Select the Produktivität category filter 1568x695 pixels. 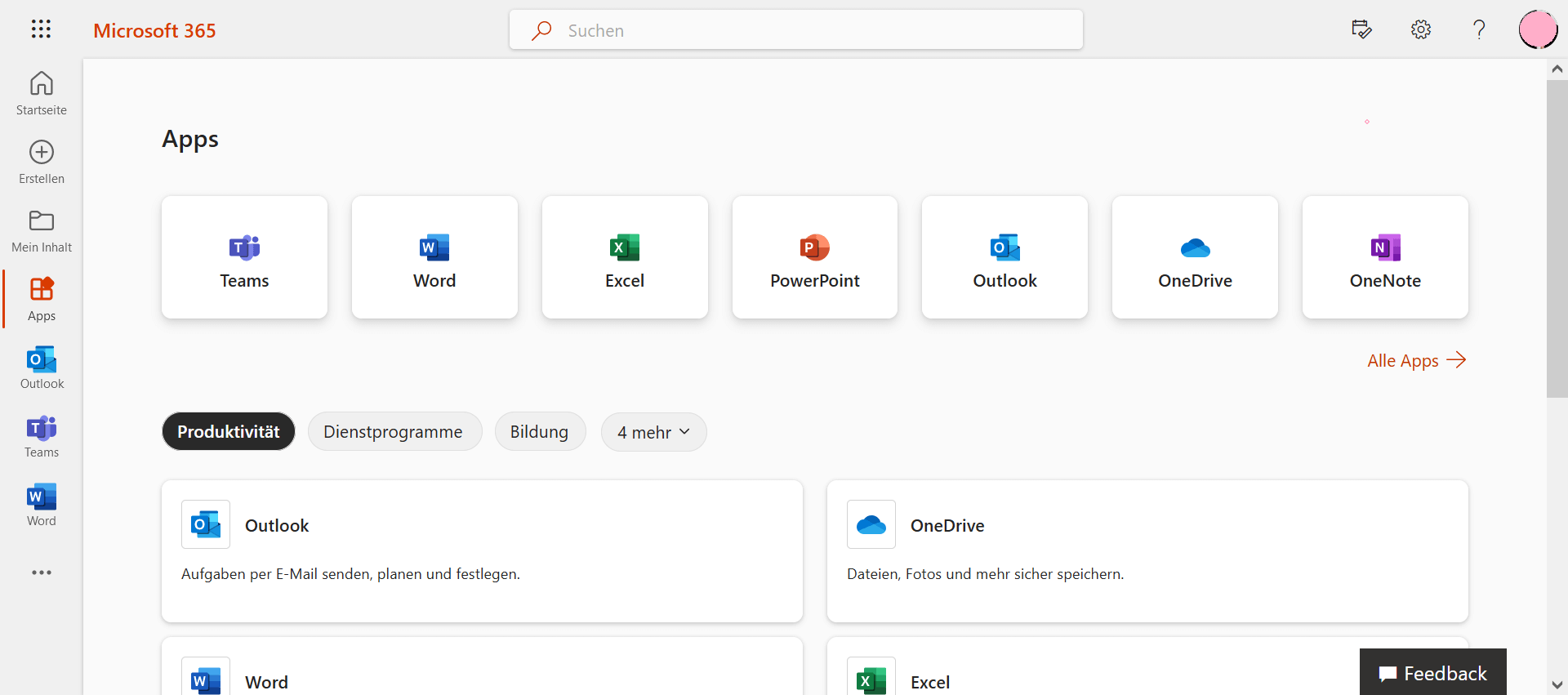coord(229,432)
